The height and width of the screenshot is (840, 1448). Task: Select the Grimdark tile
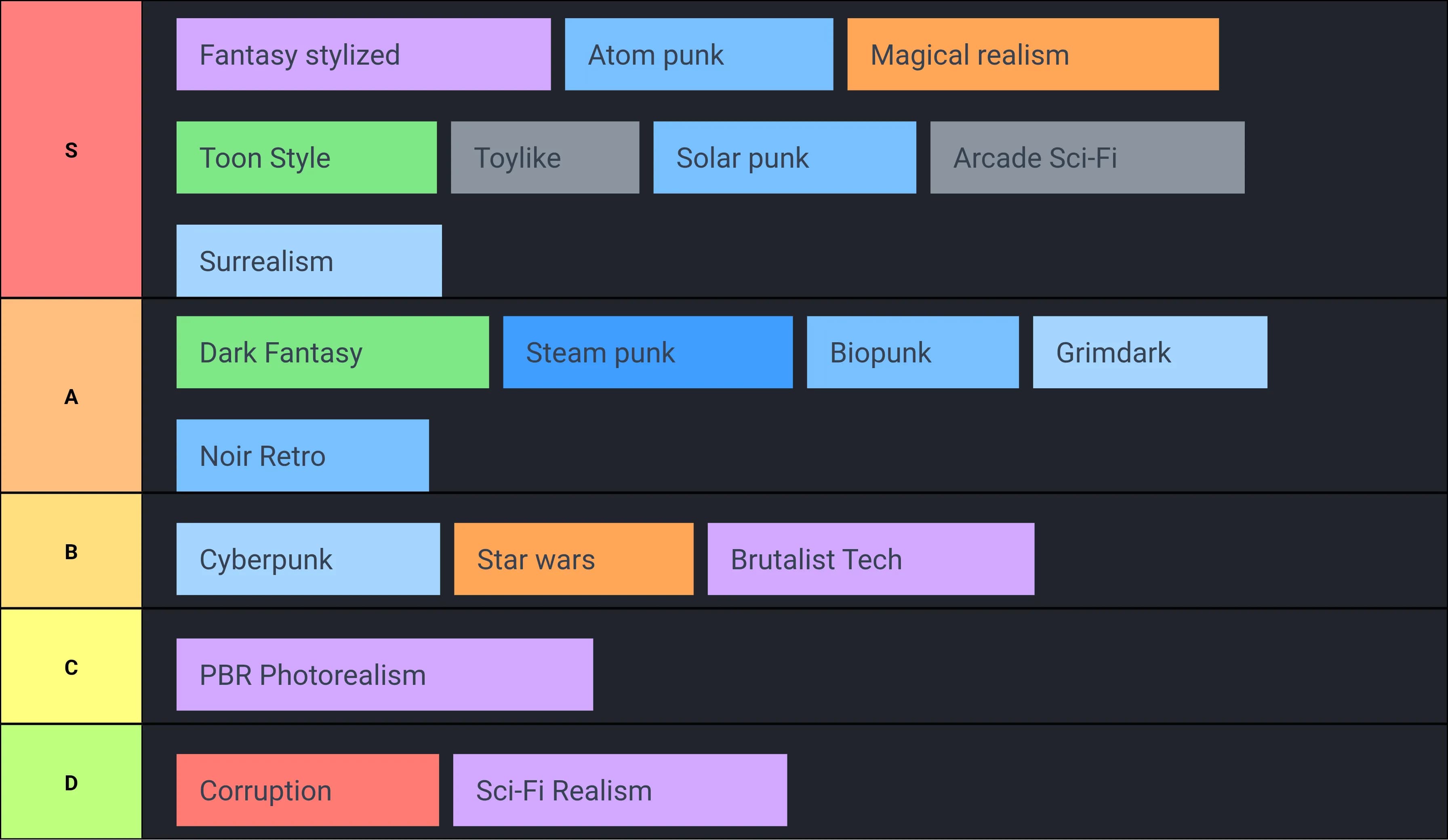coord(1150,352)
